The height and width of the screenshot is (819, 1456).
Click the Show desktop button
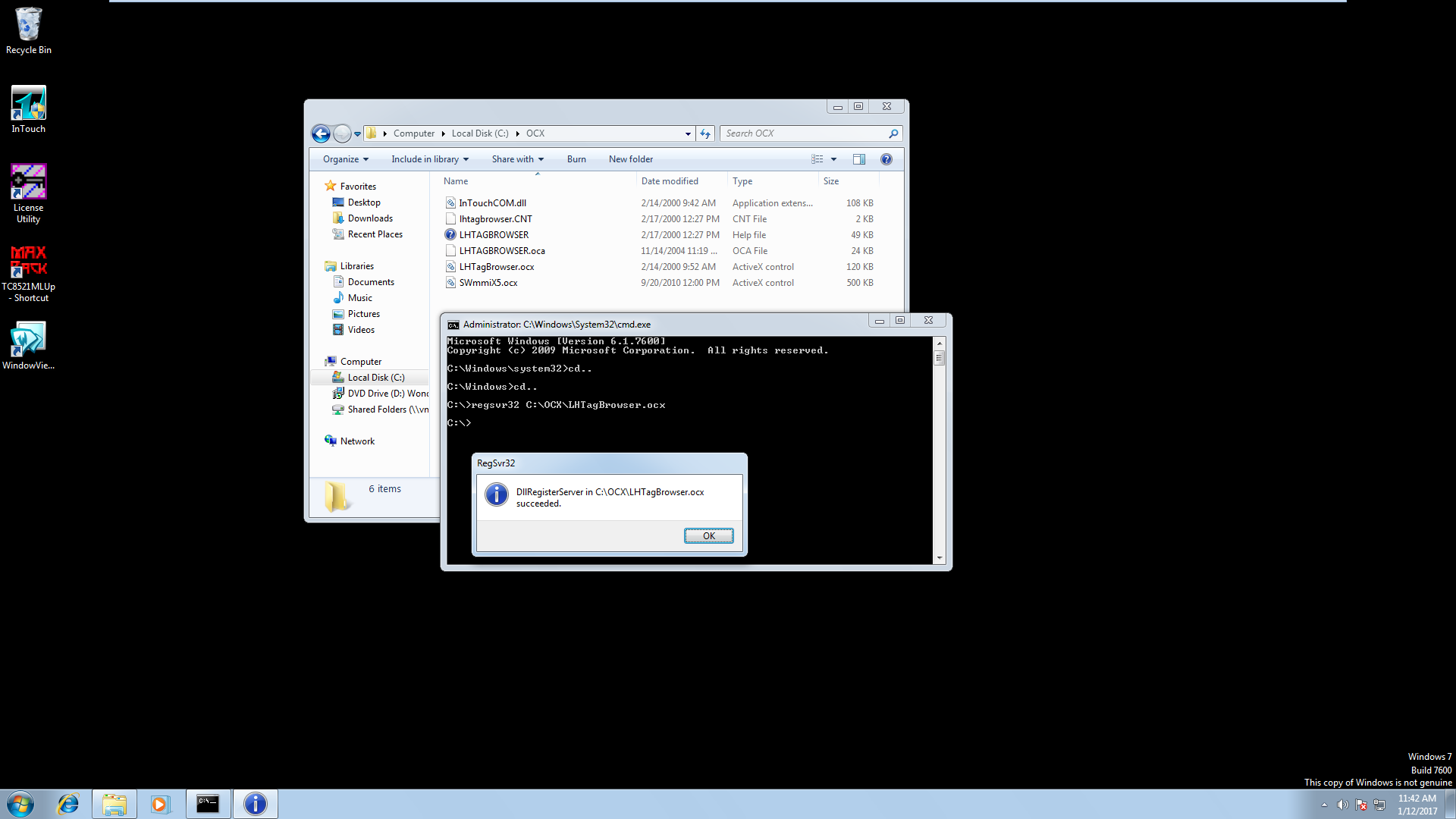1451,805
